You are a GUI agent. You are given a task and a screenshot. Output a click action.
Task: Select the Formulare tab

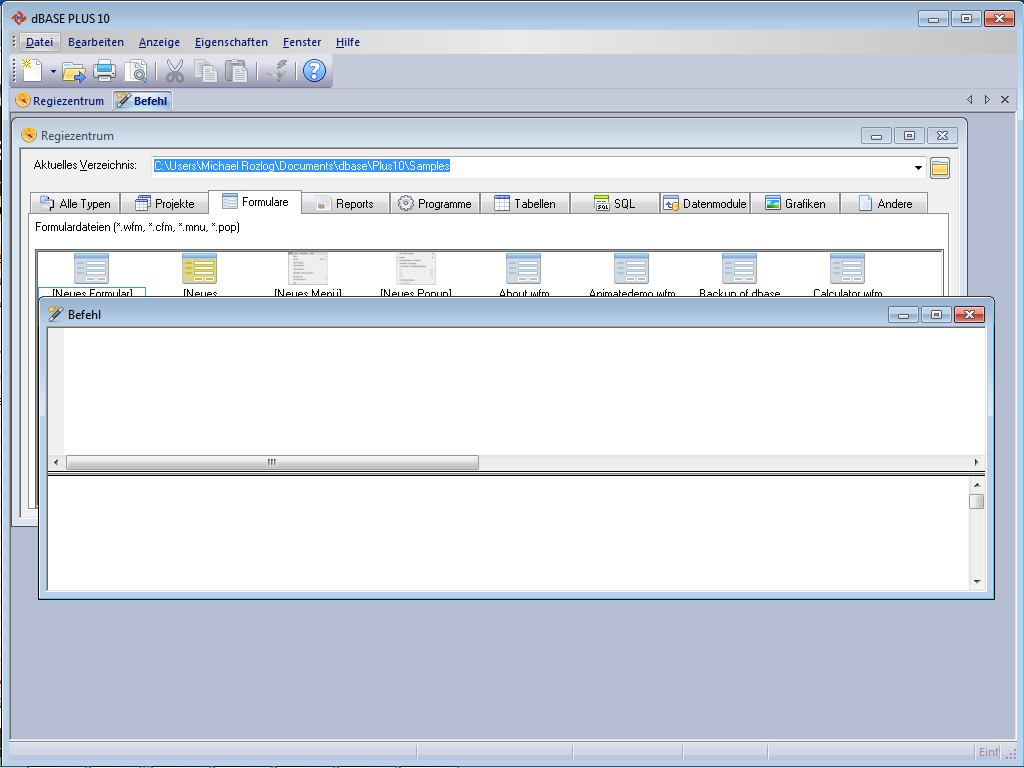[255, 202]
